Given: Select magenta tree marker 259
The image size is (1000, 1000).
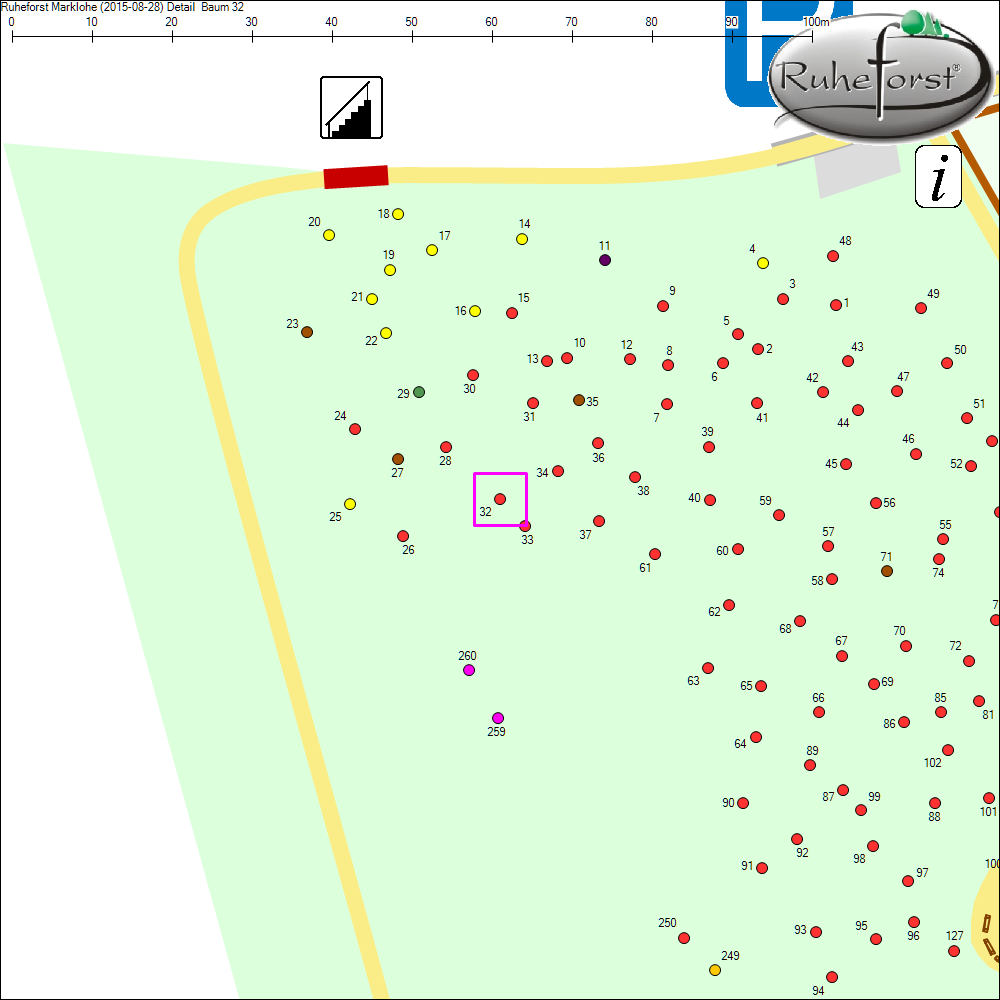Looking at the screenshot, I should [x=498, y=718].
